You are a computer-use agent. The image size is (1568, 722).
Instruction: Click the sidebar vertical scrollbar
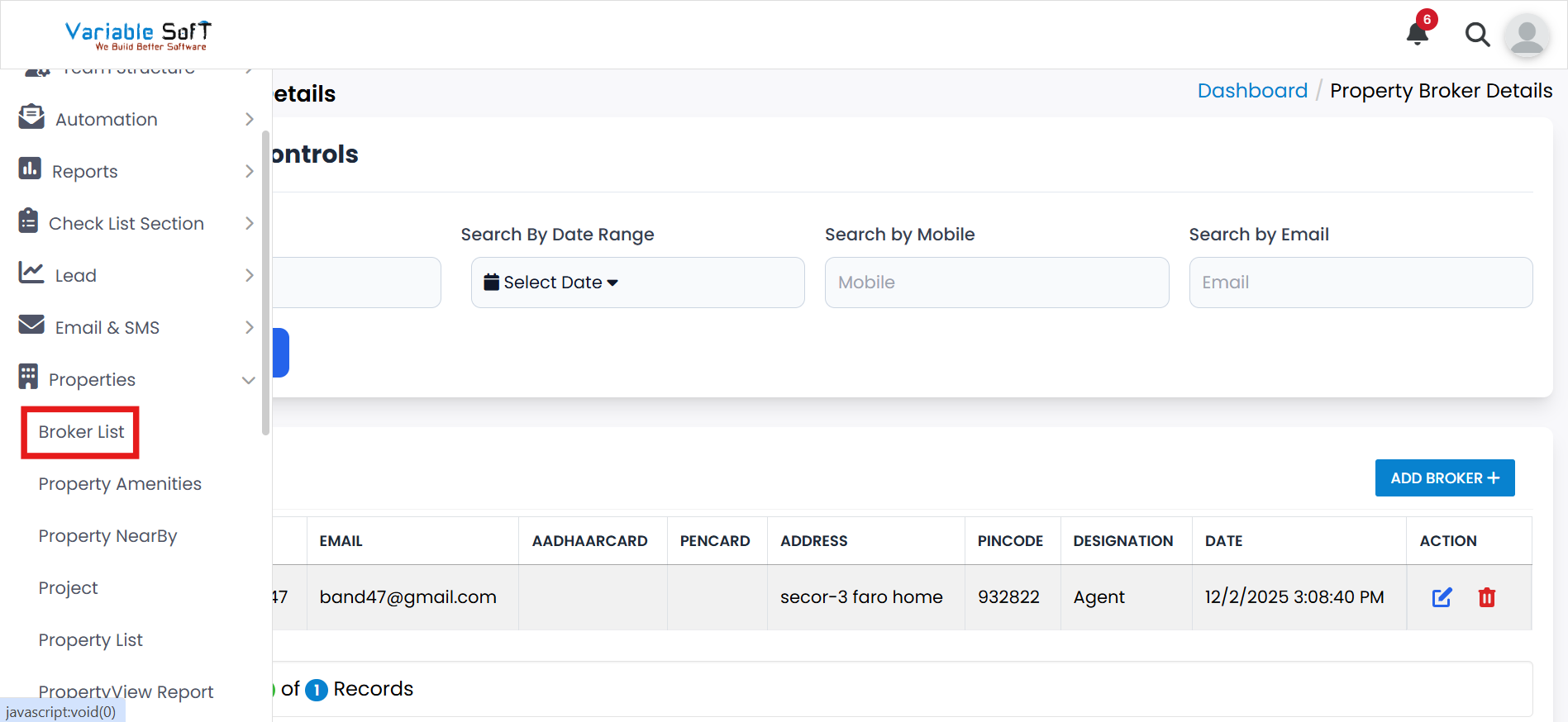[265, 281]
